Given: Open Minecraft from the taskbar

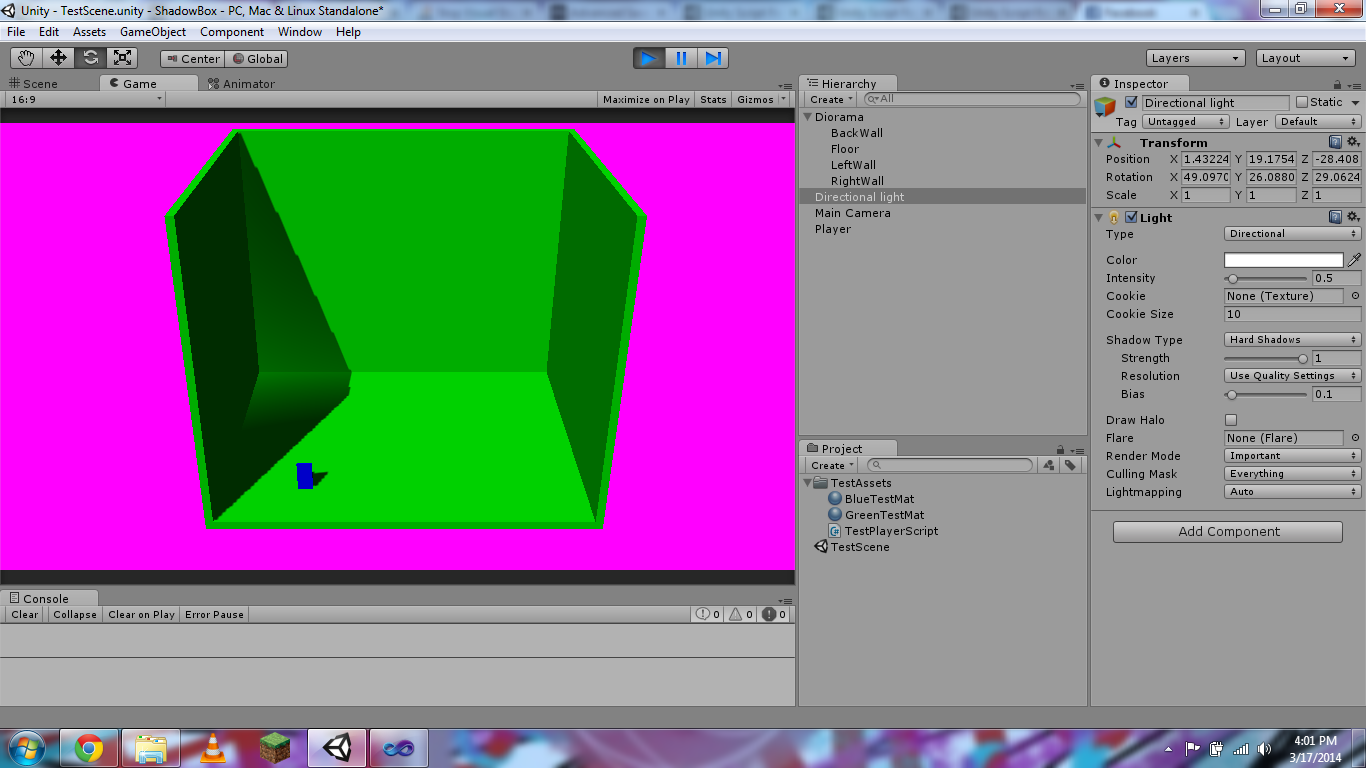Looking at the screenshot, I should tap(274, 748).
